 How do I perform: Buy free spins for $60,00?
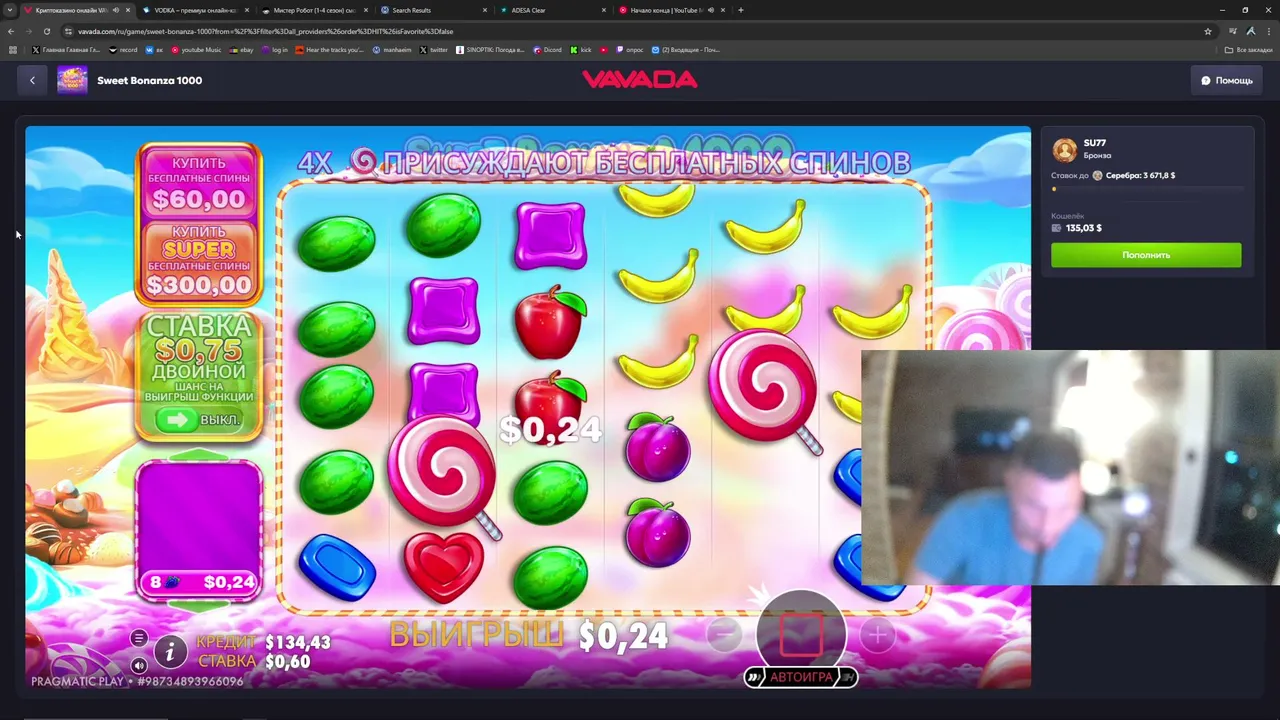(x=199, y=182)
